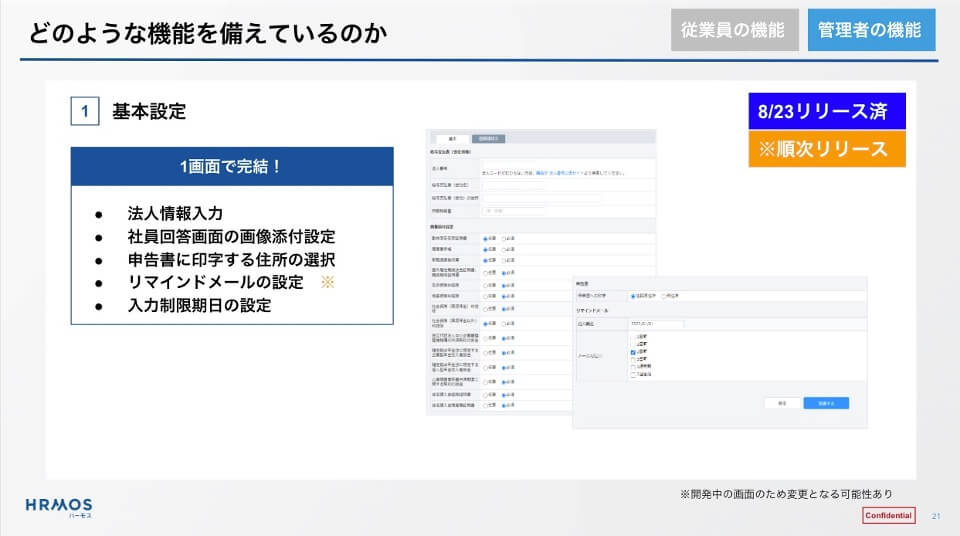Click the orange ※順次リリース label

click(x=825, y=150)
